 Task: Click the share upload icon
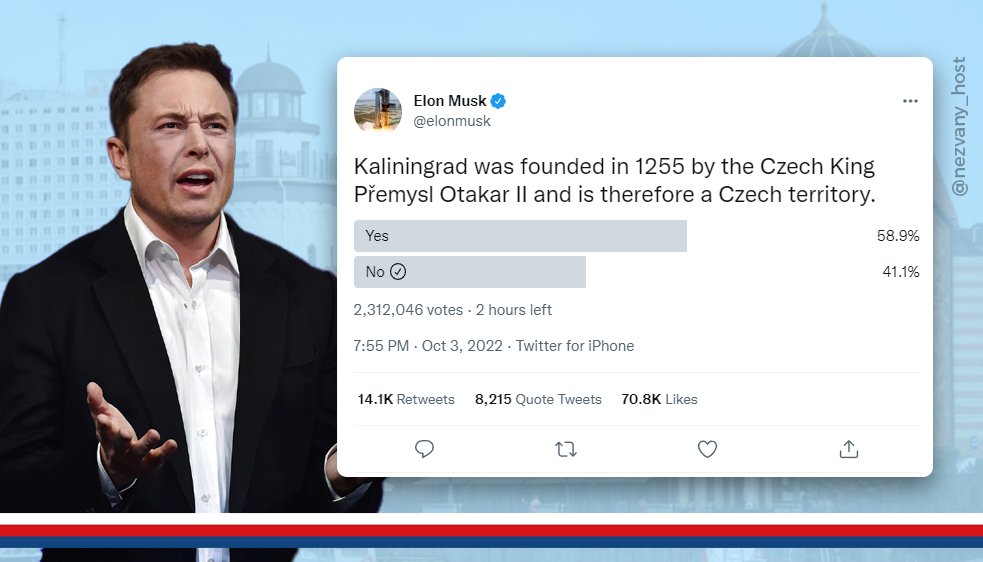pos(849,449)
